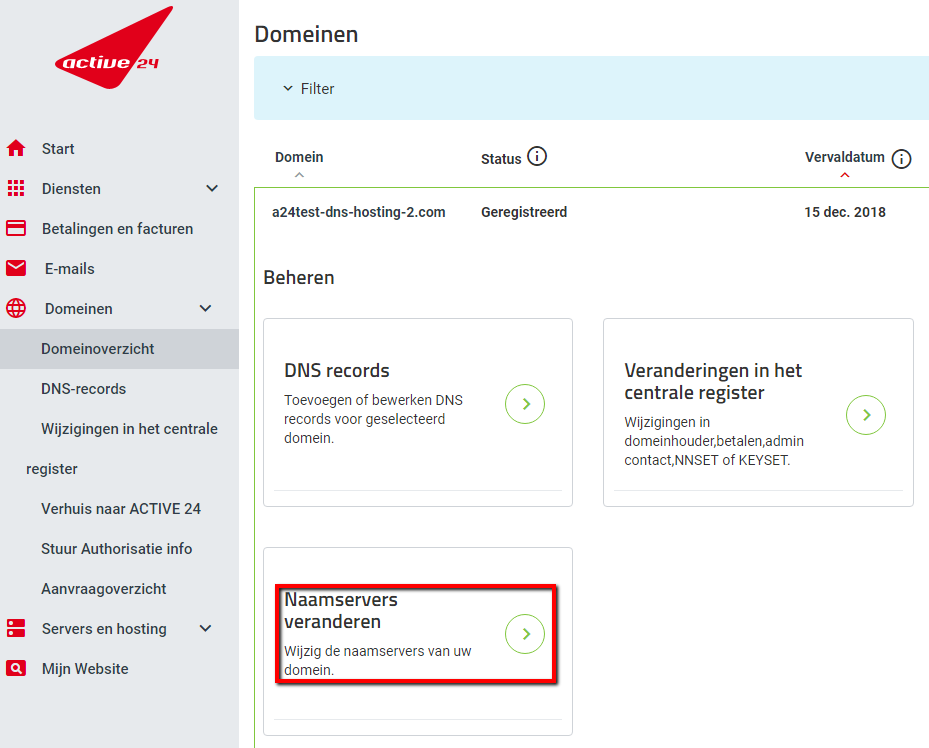929x748 pixels.
Task: Click the Active 24 logo
Action: pyautogui.click(x=113, y=49)
